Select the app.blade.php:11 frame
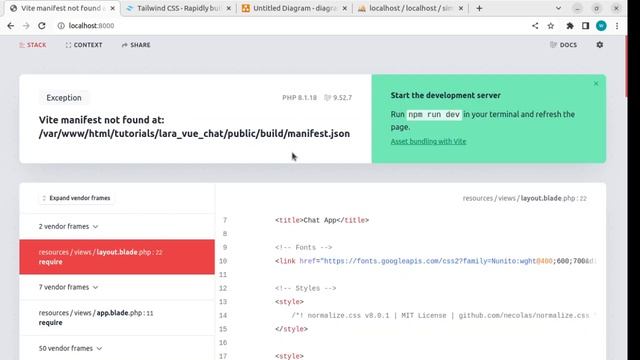The image size is (640, 360). (117, 318)
